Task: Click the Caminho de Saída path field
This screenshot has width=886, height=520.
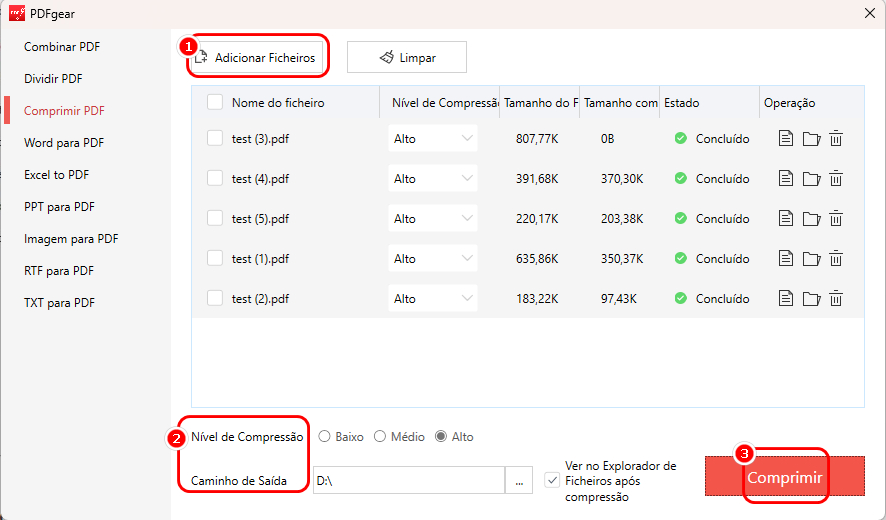Action: point(408,481)
